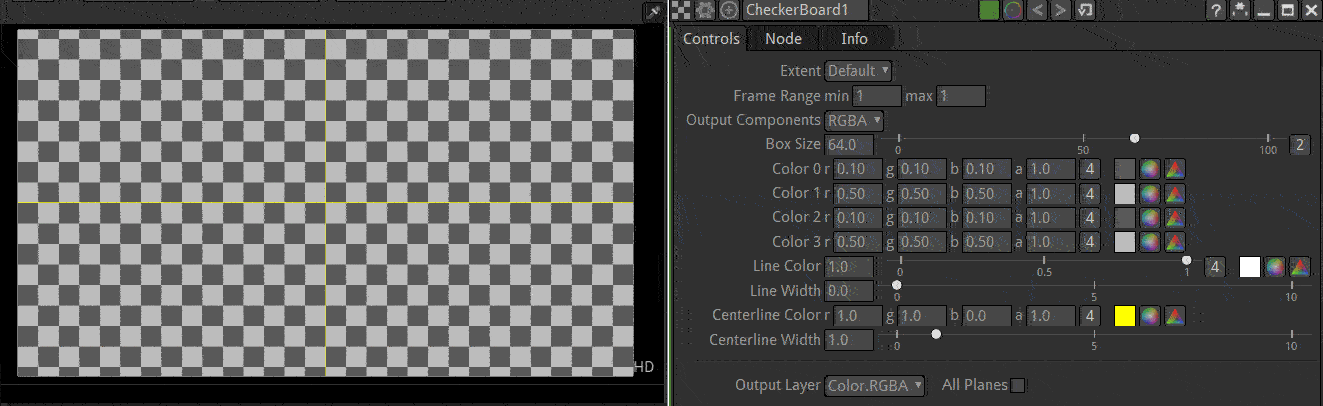Click the viewer pin icon at top right
The image size is (1323, 406).
[654, 12]
